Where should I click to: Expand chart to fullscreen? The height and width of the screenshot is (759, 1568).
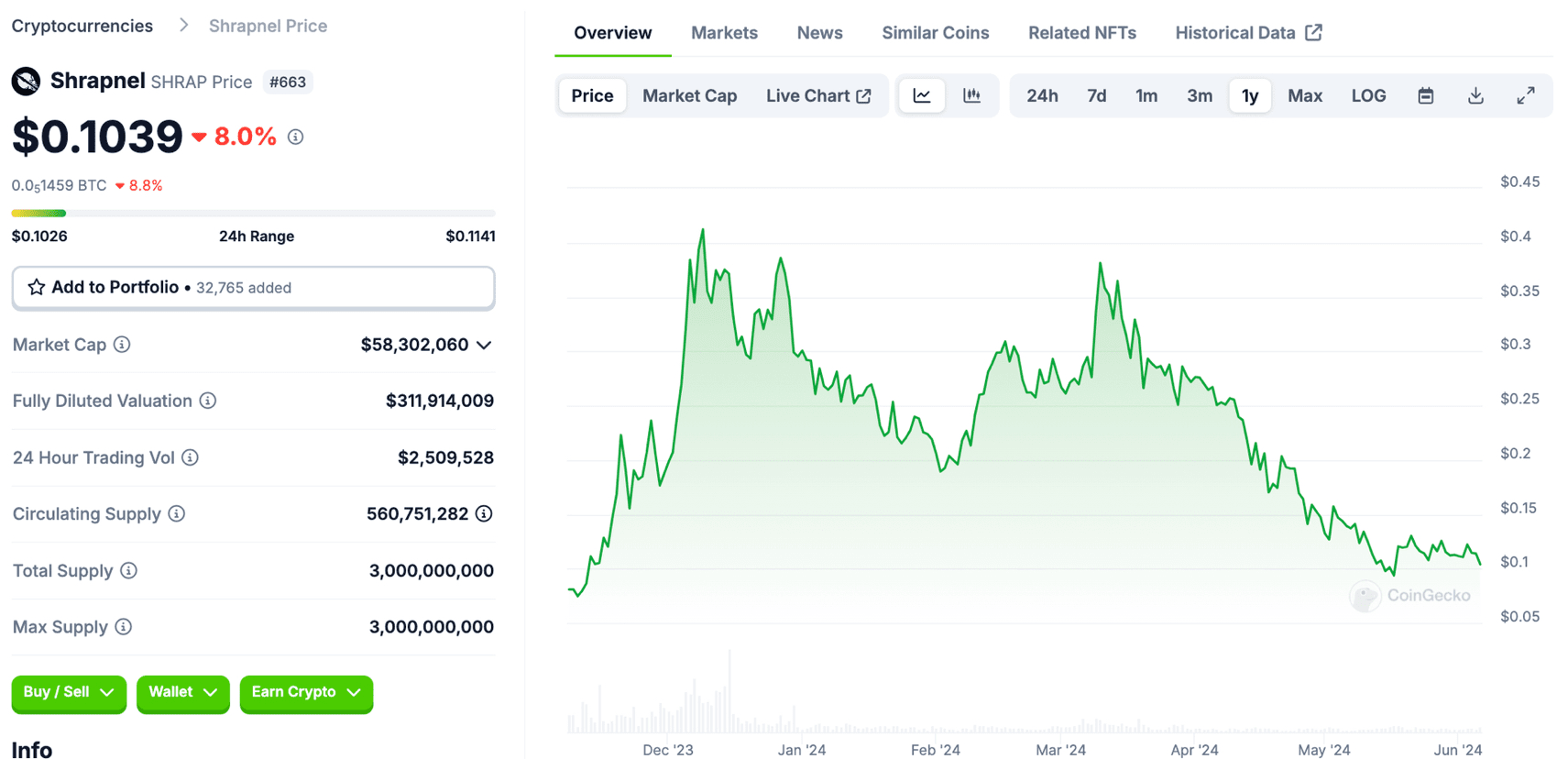click(x=1526, y=96)
